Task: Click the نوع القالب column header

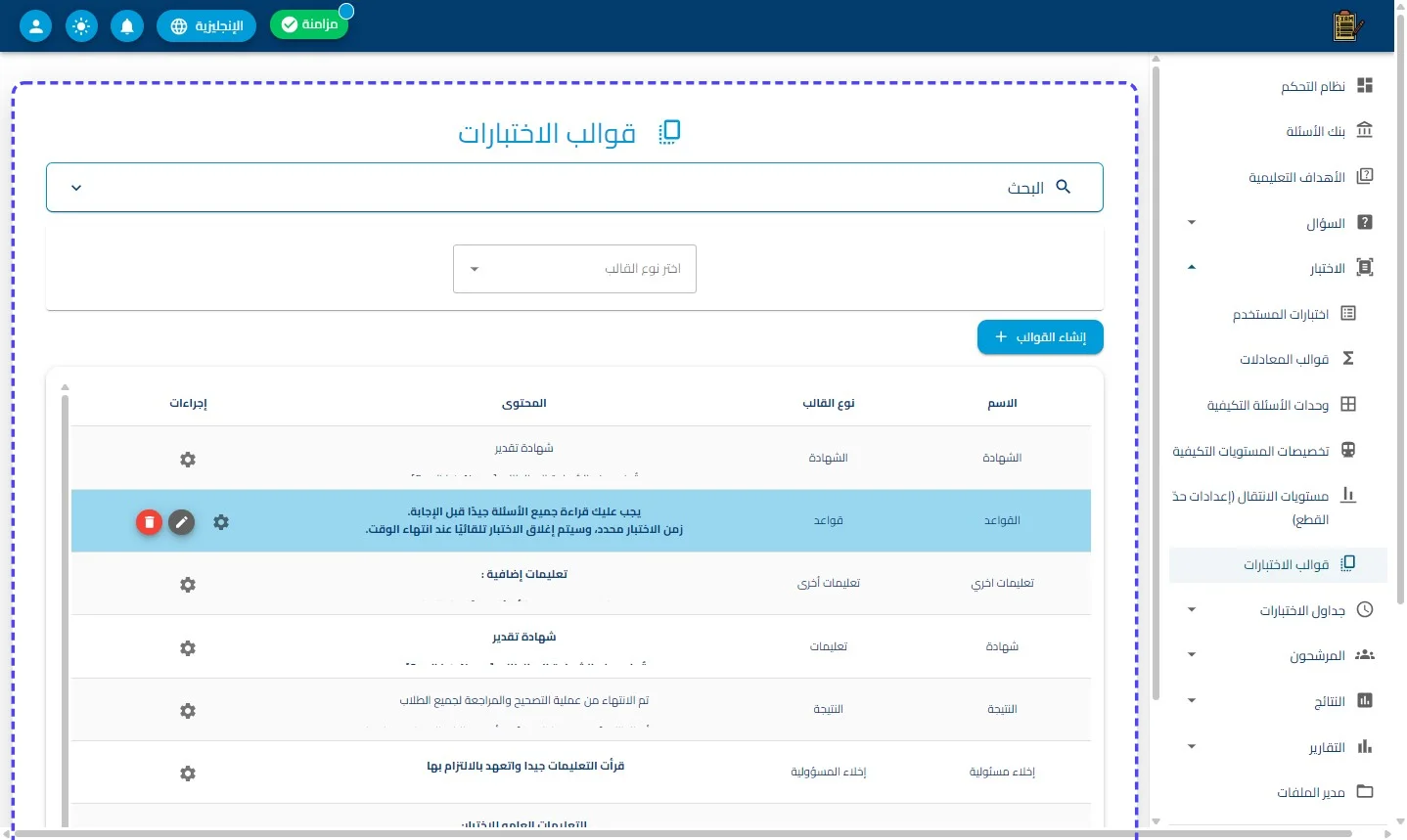Action: [829, 403]
